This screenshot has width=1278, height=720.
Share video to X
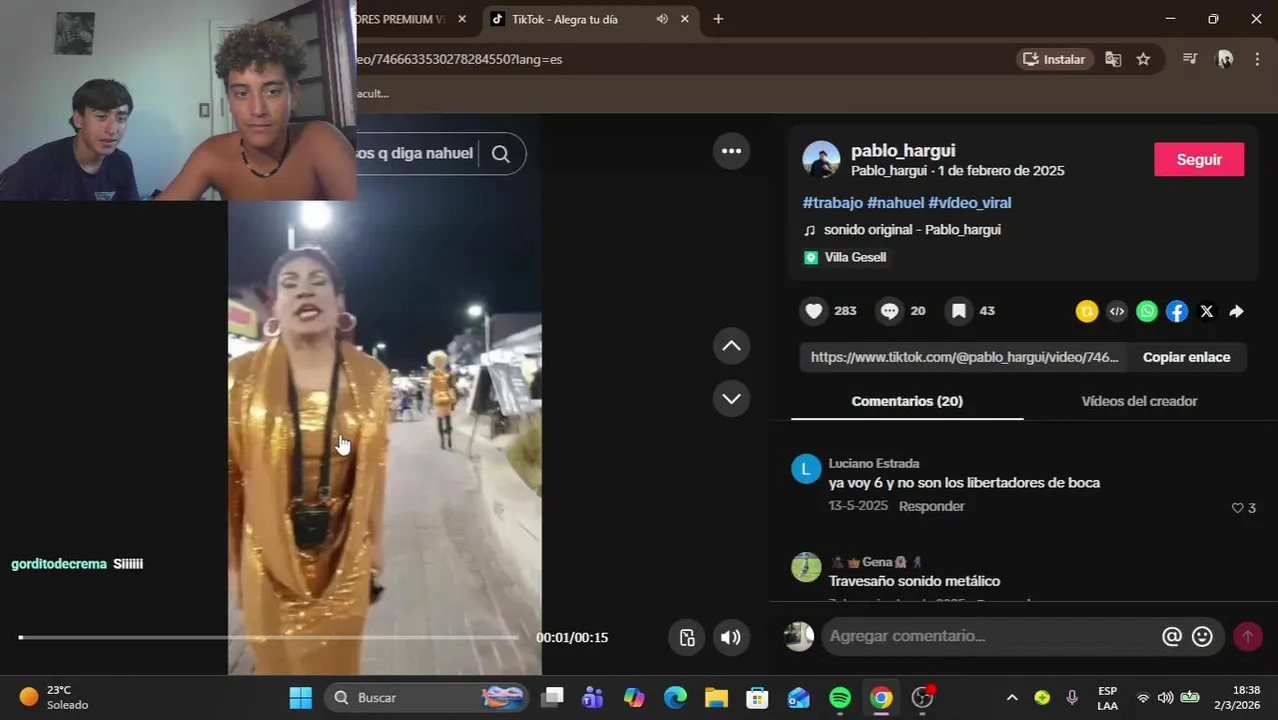pos(1207,311)
